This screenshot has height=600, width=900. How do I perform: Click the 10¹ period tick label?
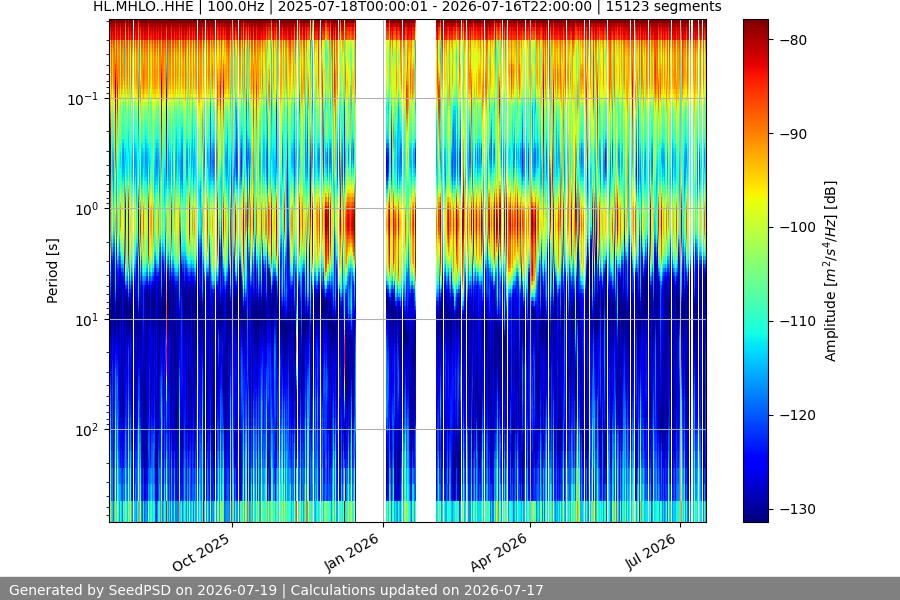point(87,320)
